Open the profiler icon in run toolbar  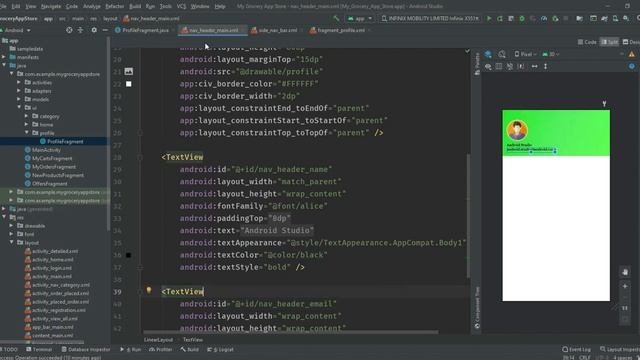click(544, 18)
